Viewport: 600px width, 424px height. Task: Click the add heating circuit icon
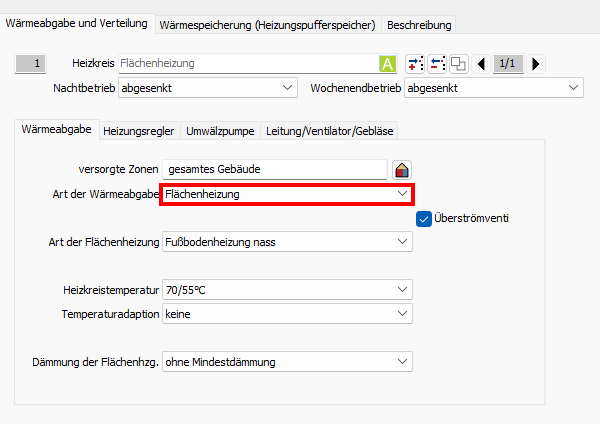416,64
